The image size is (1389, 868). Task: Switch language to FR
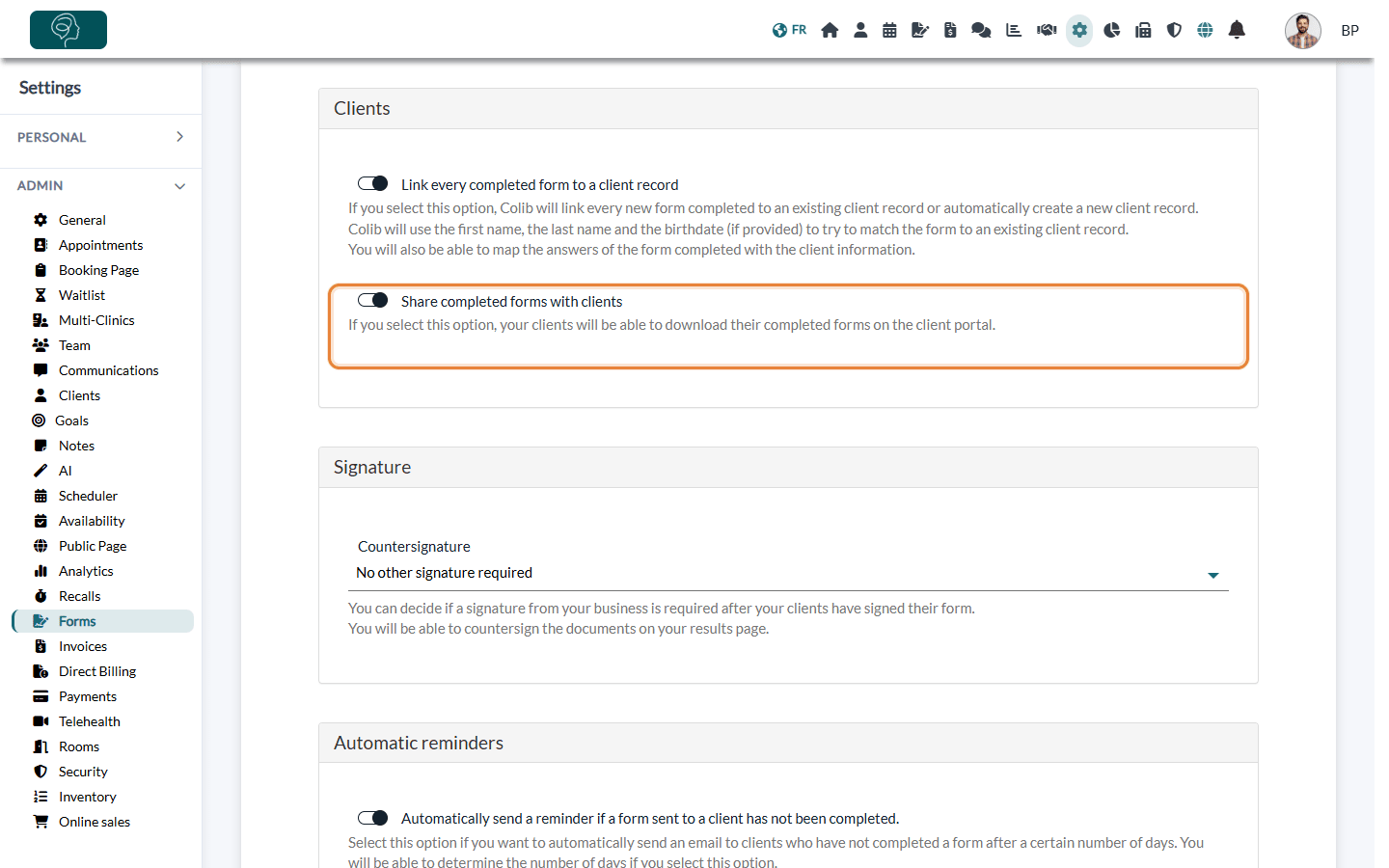789,30
